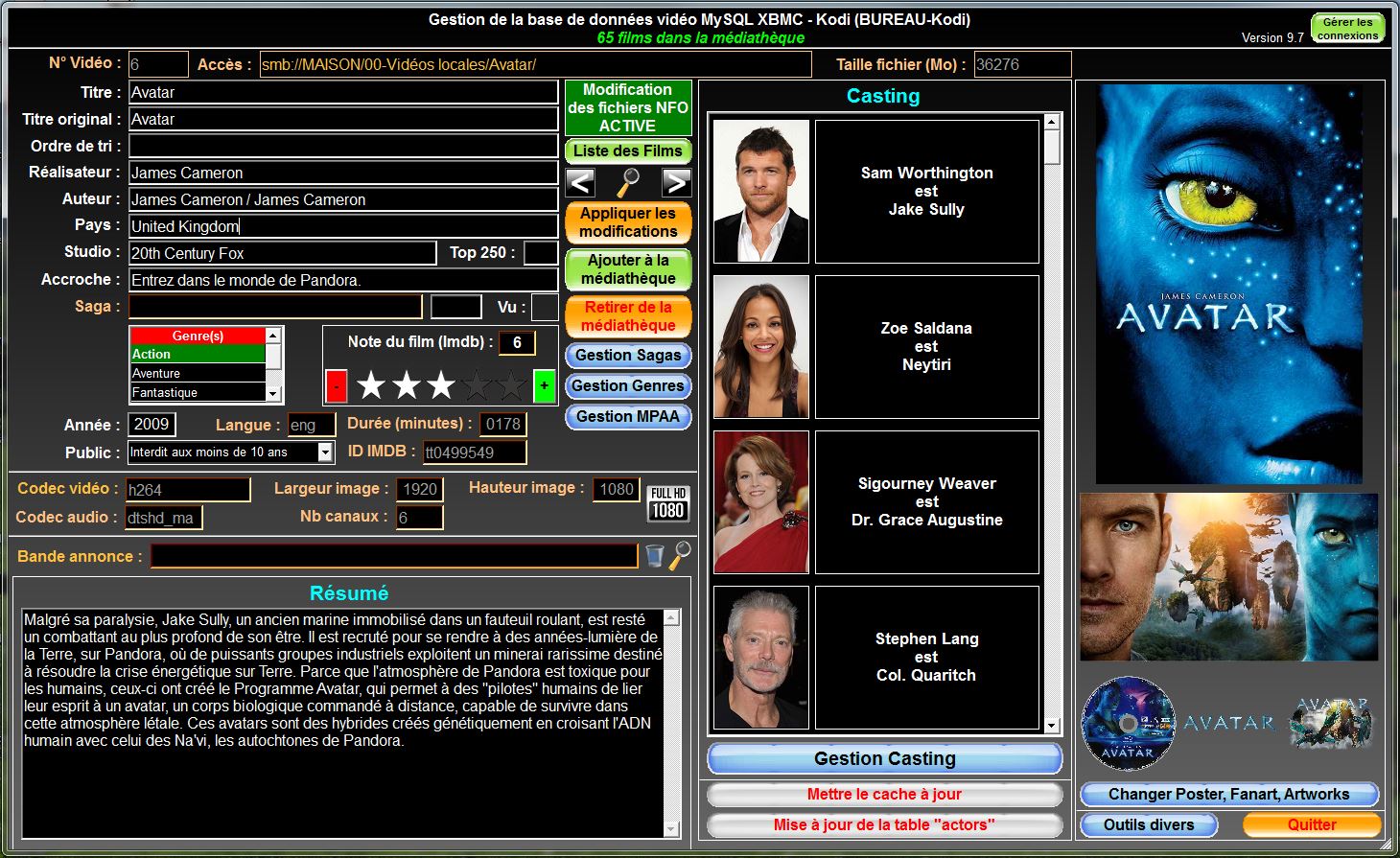
Task: Open Gestion MPAA
Action: pos(628,417)
